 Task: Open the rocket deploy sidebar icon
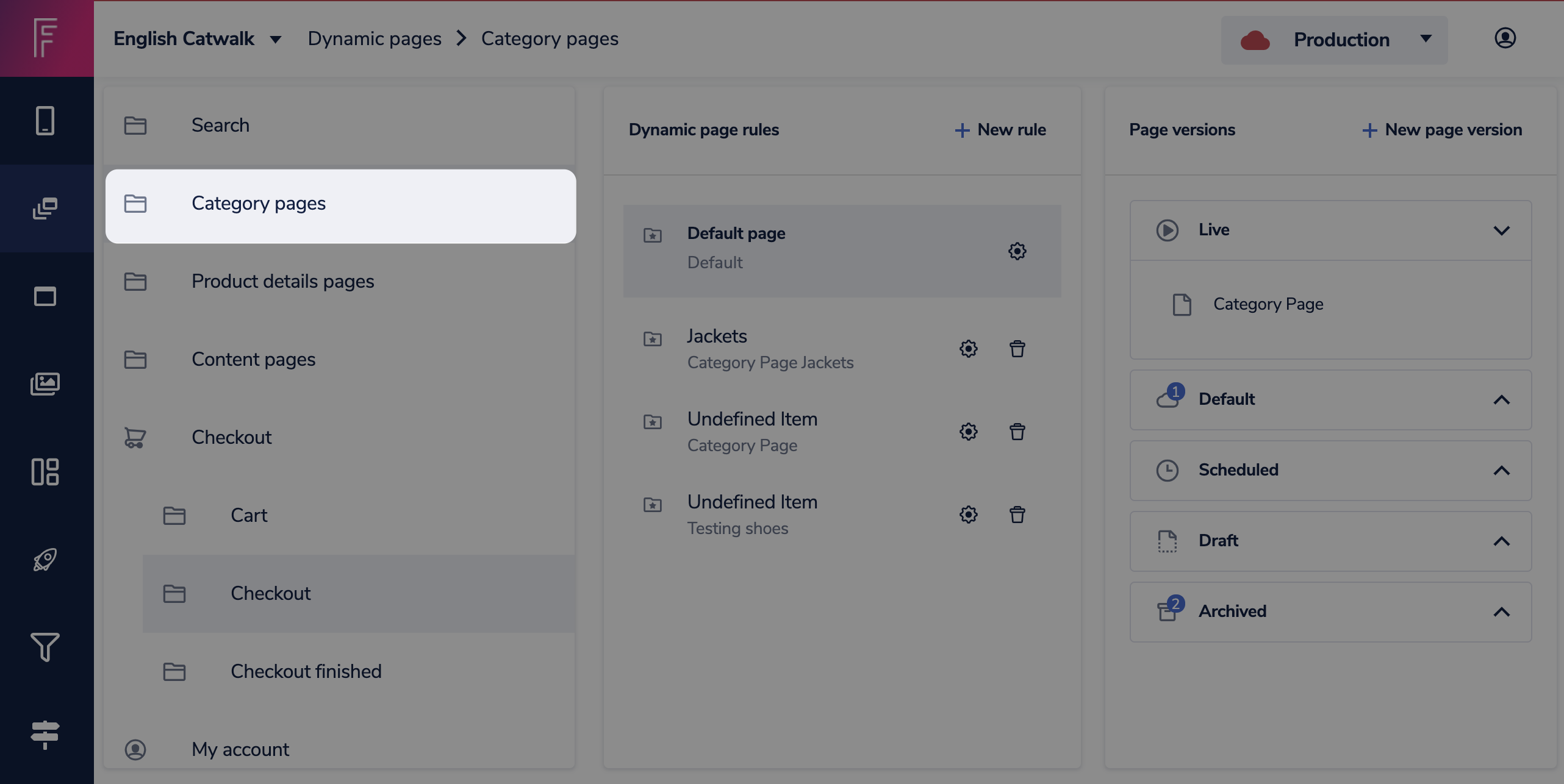(45, 560)
